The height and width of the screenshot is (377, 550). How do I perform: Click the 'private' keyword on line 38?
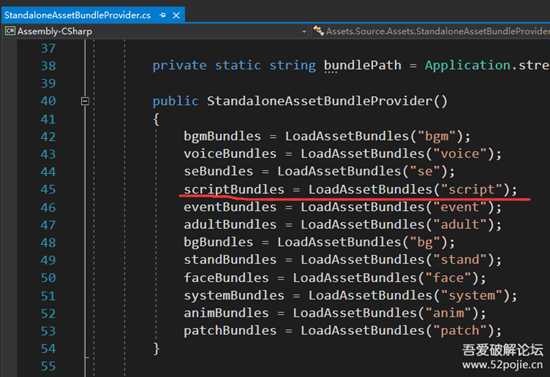(x=180, y=66)
